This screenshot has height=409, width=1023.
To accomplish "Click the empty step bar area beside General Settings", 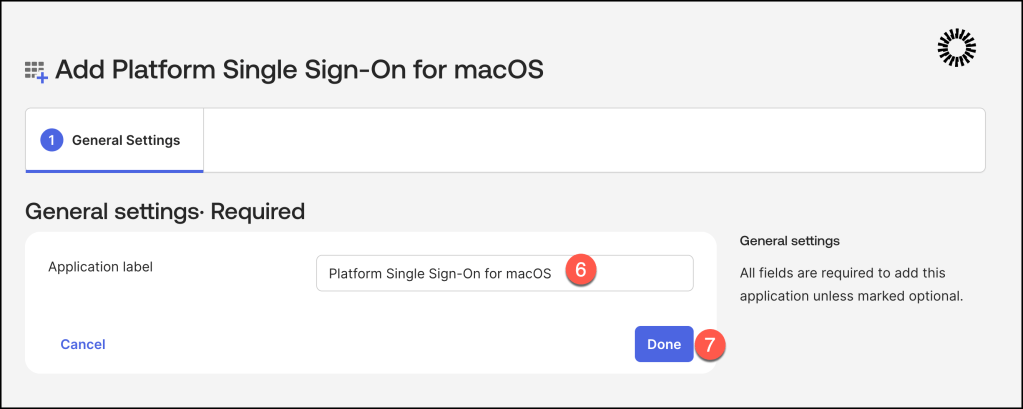I will (590, 140).
